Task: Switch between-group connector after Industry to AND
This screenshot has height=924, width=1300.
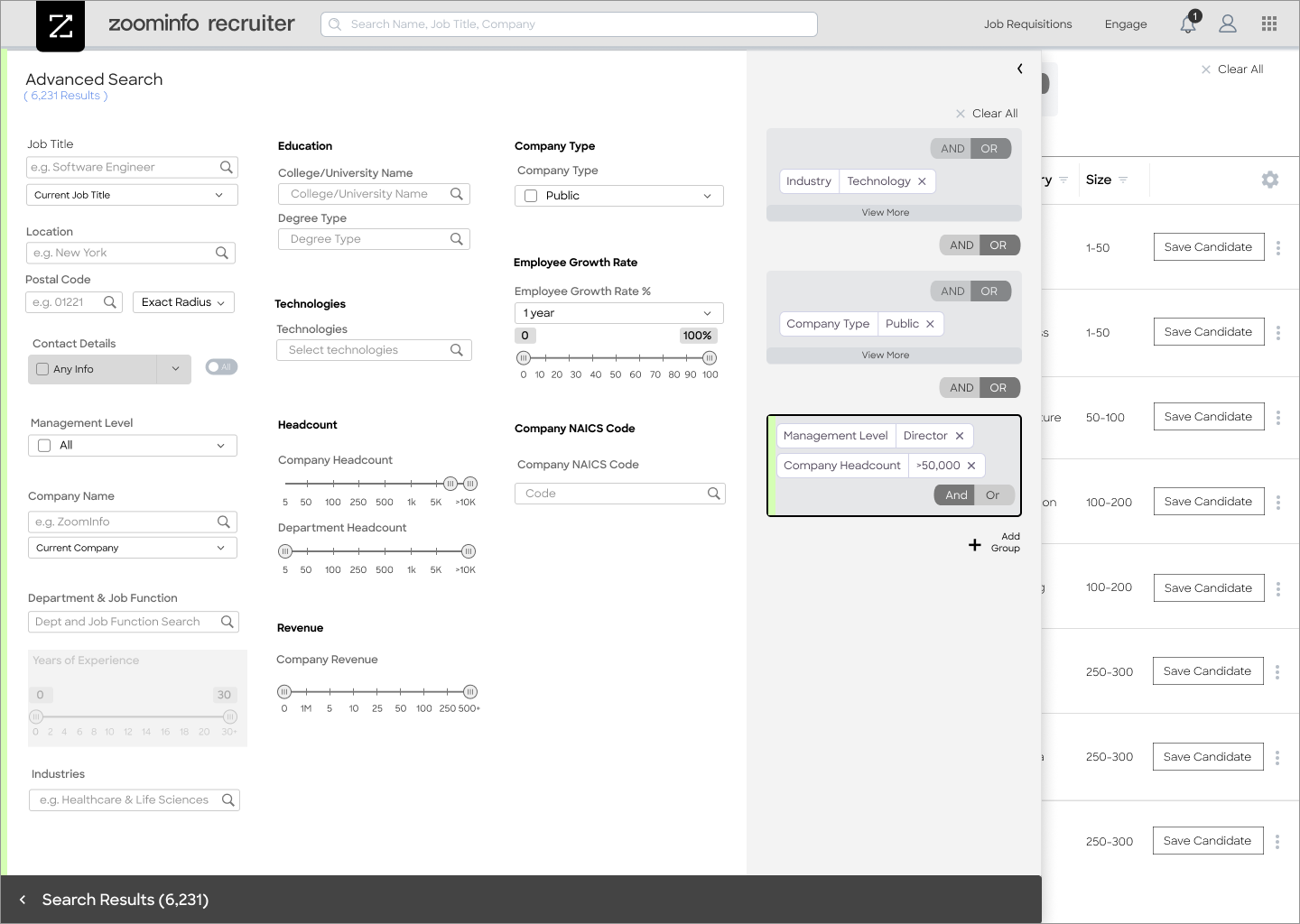Action: 961,245
